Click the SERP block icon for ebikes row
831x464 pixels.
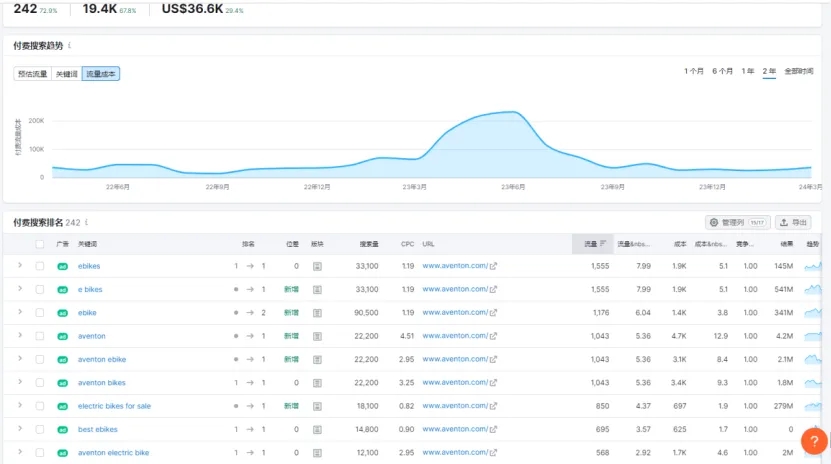(317, 266)
